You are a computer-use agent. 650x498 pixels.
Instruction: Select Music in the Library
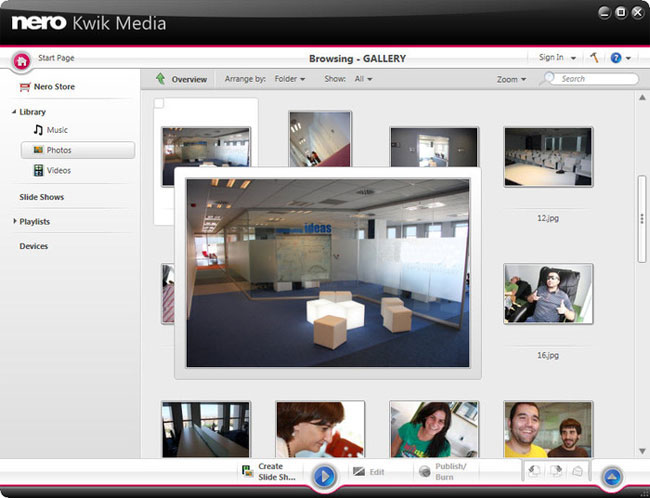(57, 130)
